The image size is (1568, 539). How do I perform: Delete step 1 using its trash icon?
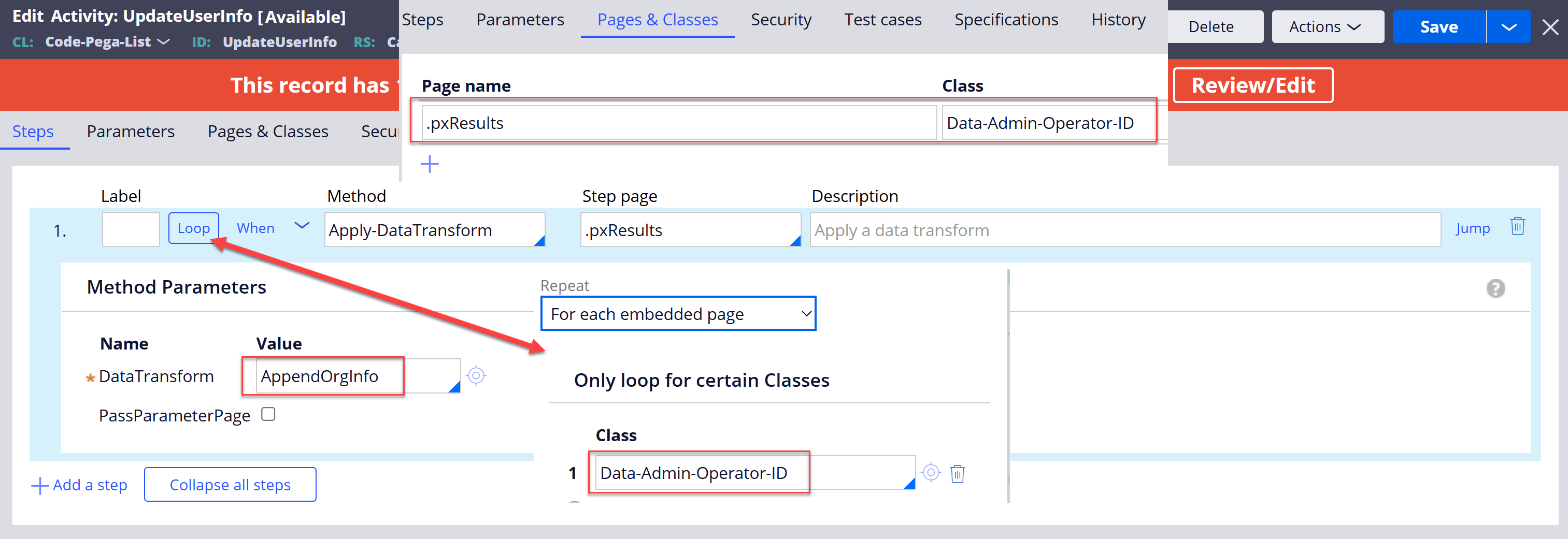[1518, 226]
